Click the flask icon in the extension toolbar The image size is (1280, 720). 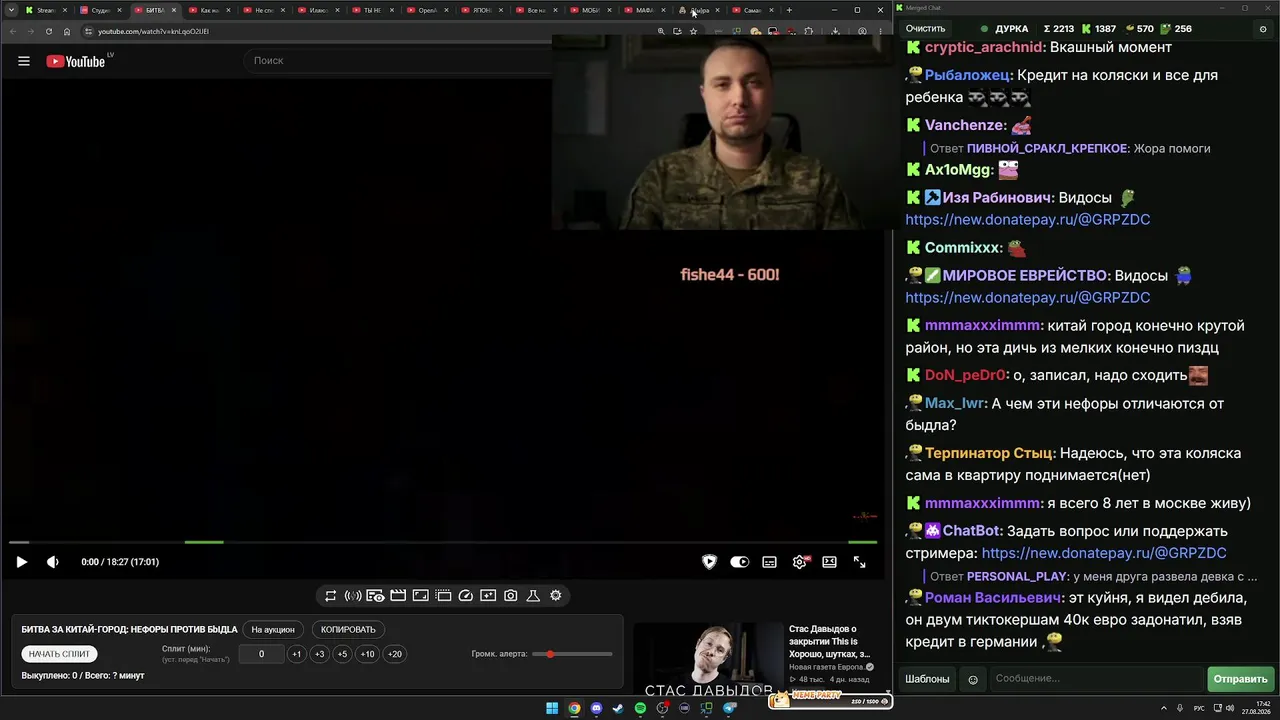[x=533, y=596]
